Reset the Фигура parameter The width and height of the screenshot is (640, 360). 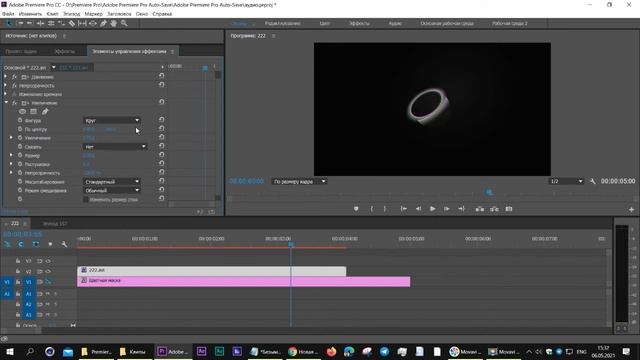point(162,120)
